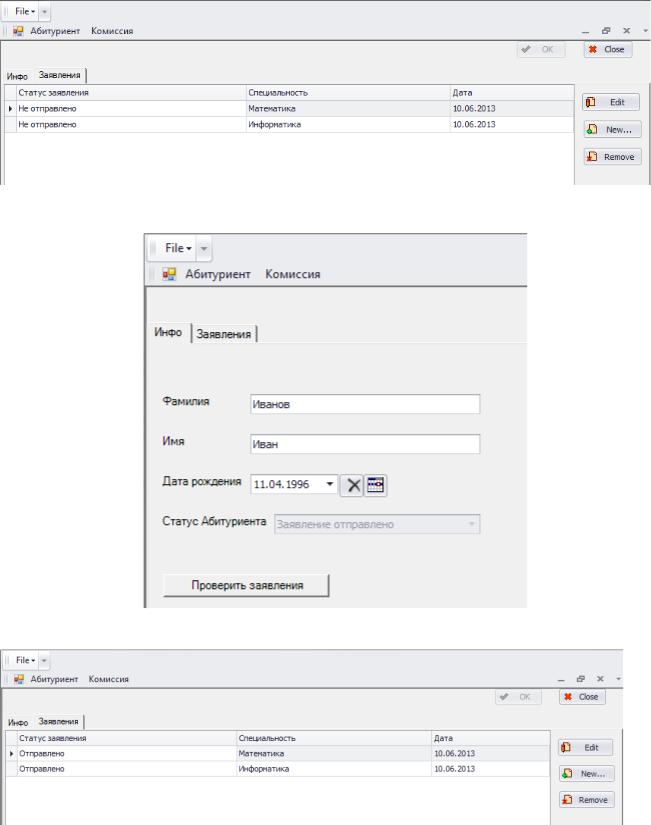
Task: Click row indicator arrow in top grid
Action: 10,108
